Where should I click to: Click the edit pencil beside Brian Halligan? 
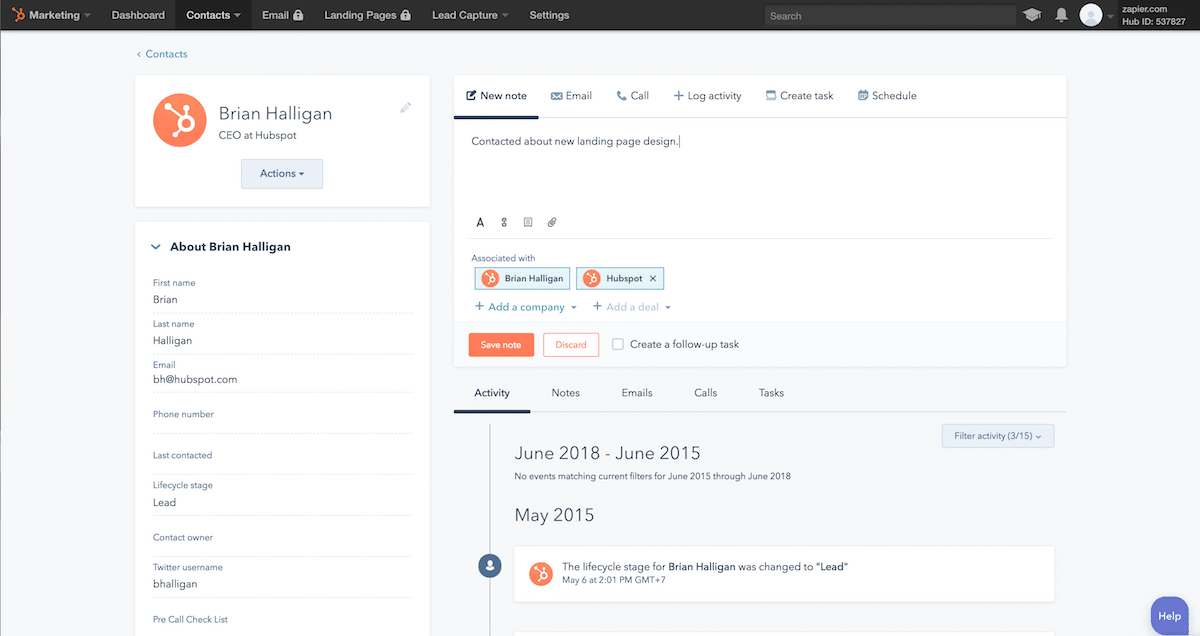(x=406, y=107)
